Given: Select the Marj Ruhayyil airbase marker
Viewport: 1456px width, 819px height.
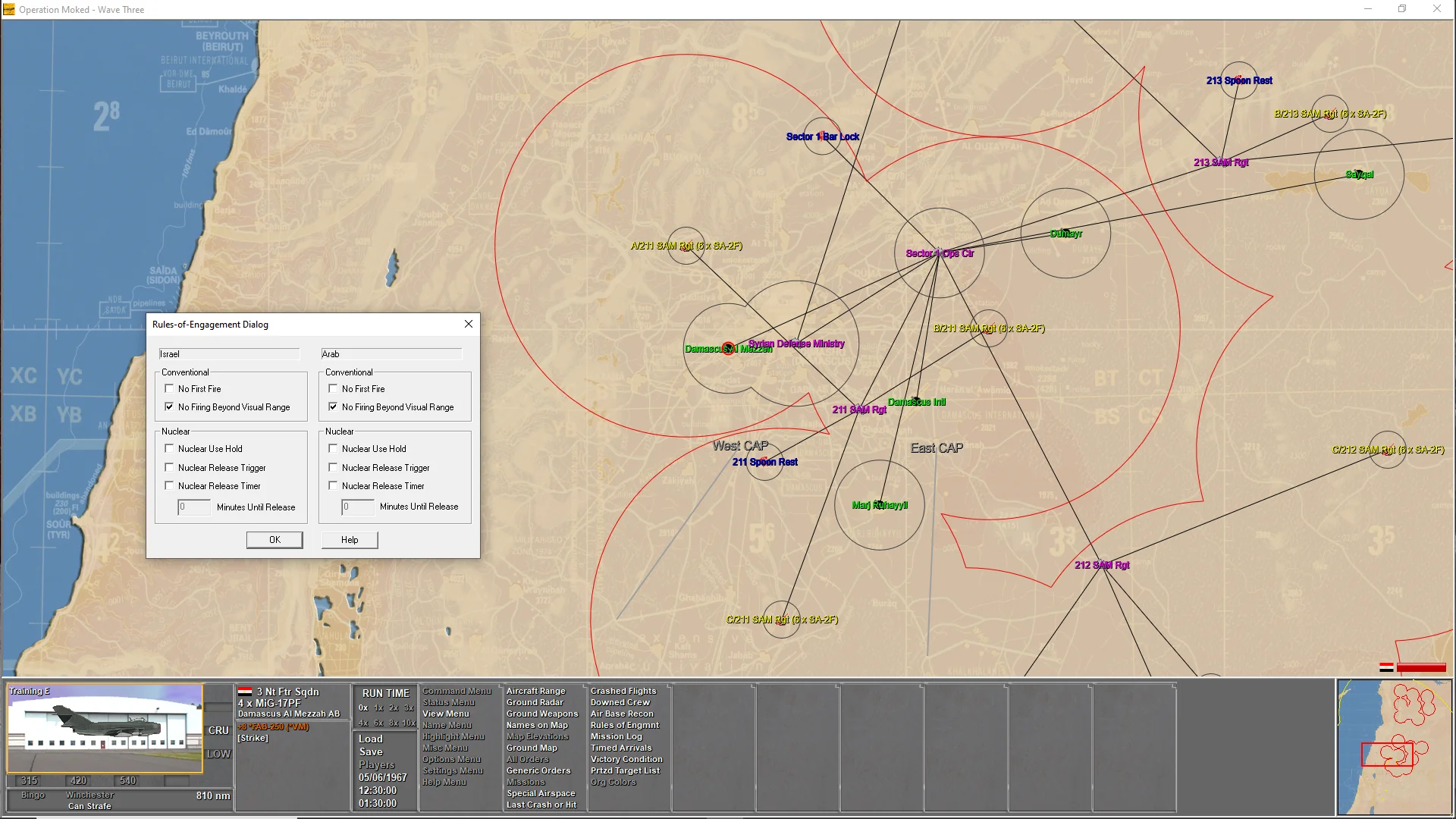Looking at the screenshot, I should 880,505.
